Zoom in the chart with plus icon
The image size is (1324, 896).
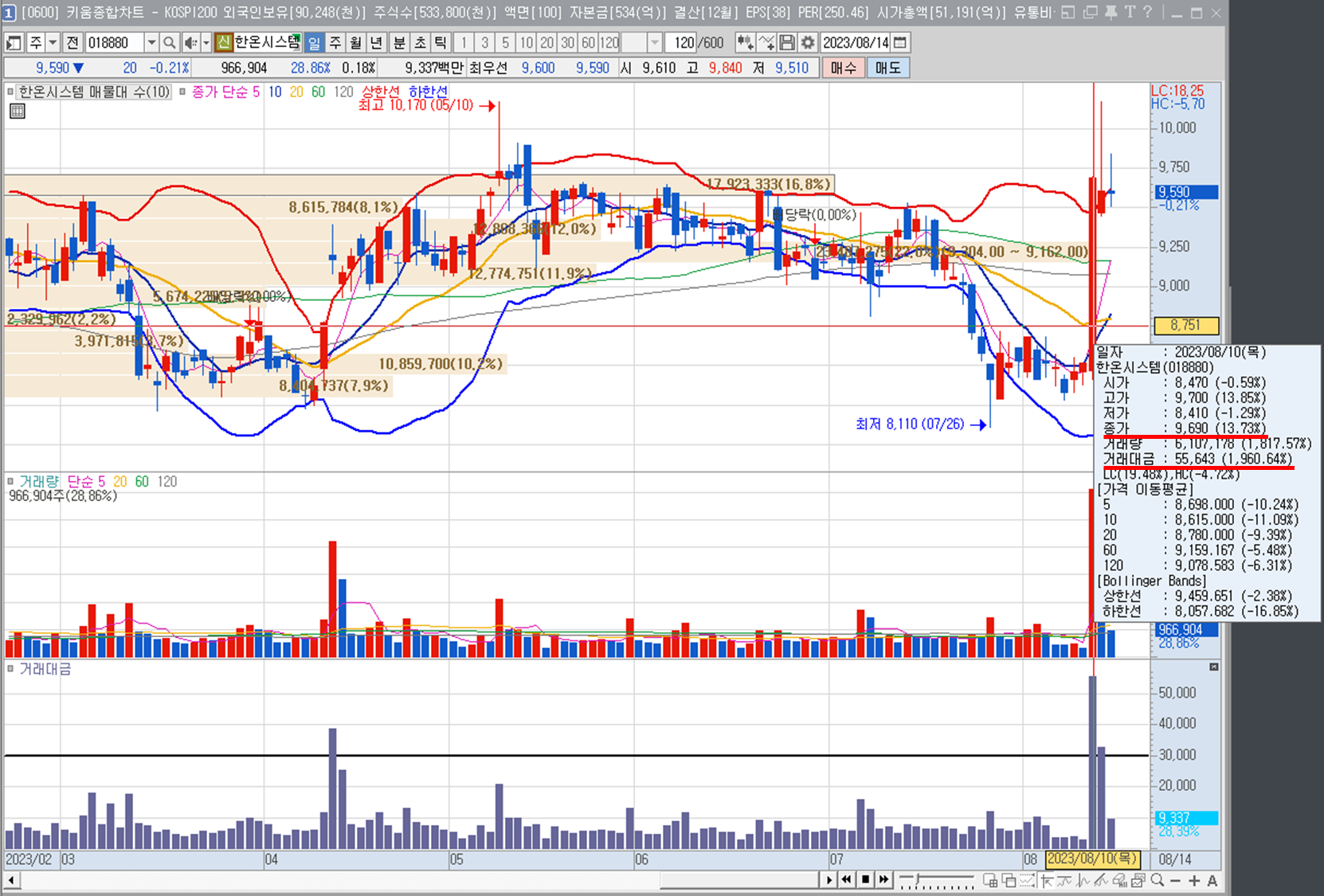click(x=1194, y=880)
